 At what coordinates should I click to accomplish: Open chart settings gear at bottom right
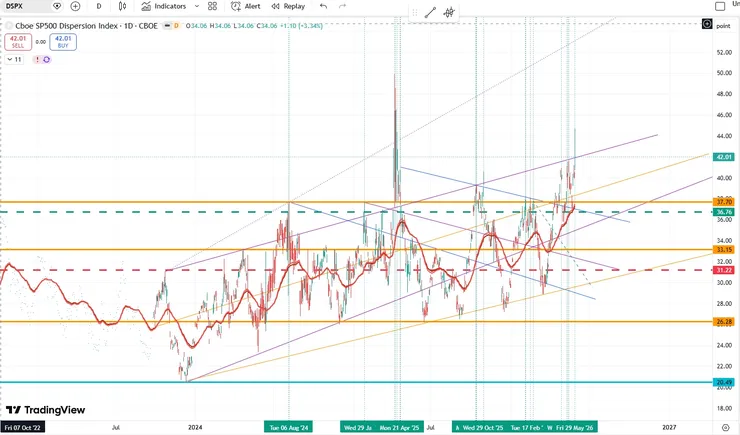[725, 427]
